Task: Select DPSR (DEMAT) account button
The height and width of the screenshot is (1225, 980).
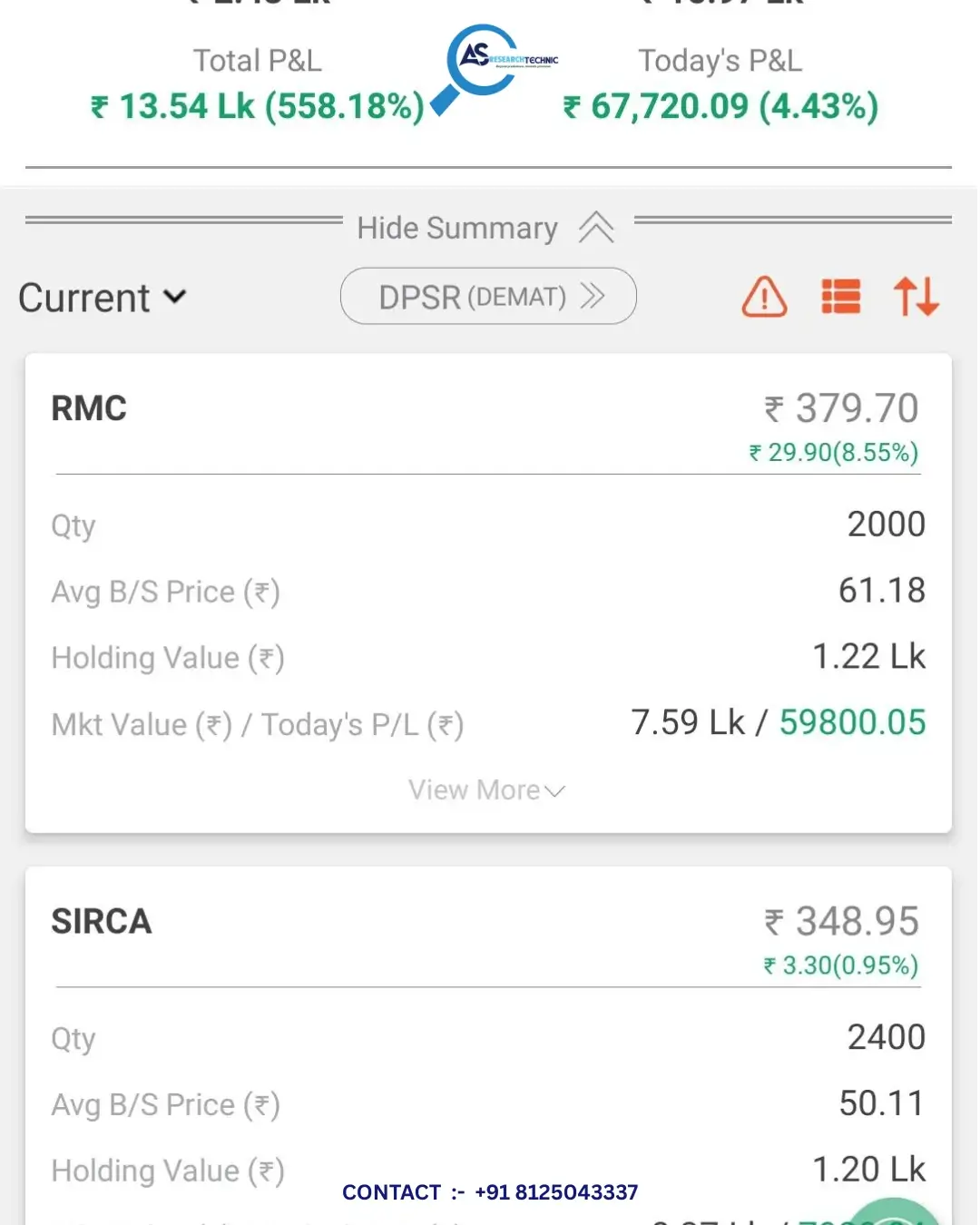Action: click(x=488, y=296)
